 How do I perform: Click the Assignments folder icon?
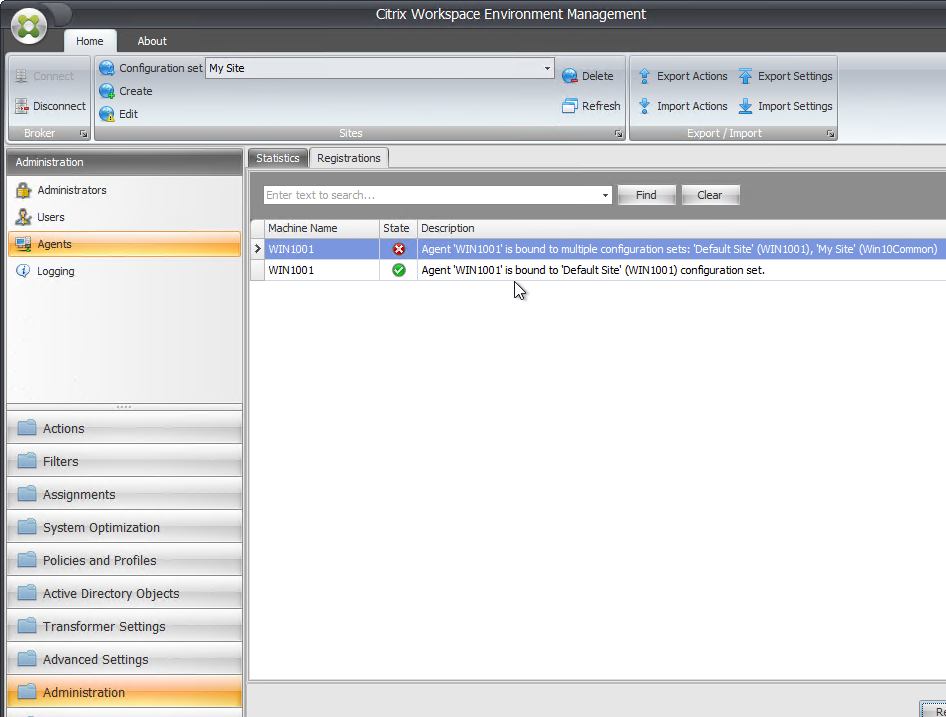[27, 494]
